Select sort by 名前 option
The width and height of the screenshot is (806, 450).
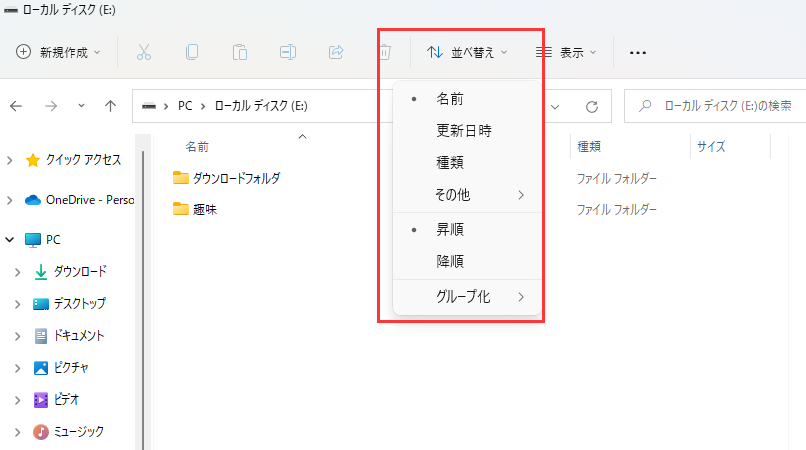click(467, 99)
